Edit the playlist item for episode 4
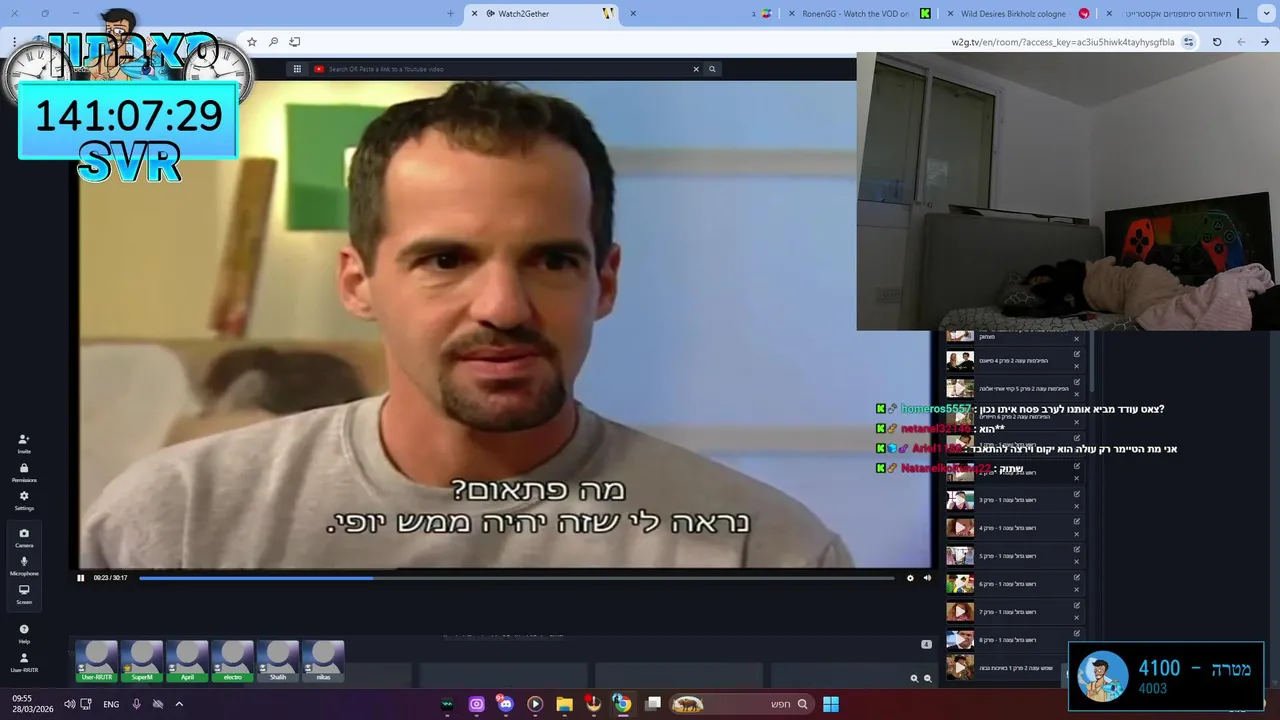Viewport: 1280px width, 720px height. click(x=1077, y=521)
